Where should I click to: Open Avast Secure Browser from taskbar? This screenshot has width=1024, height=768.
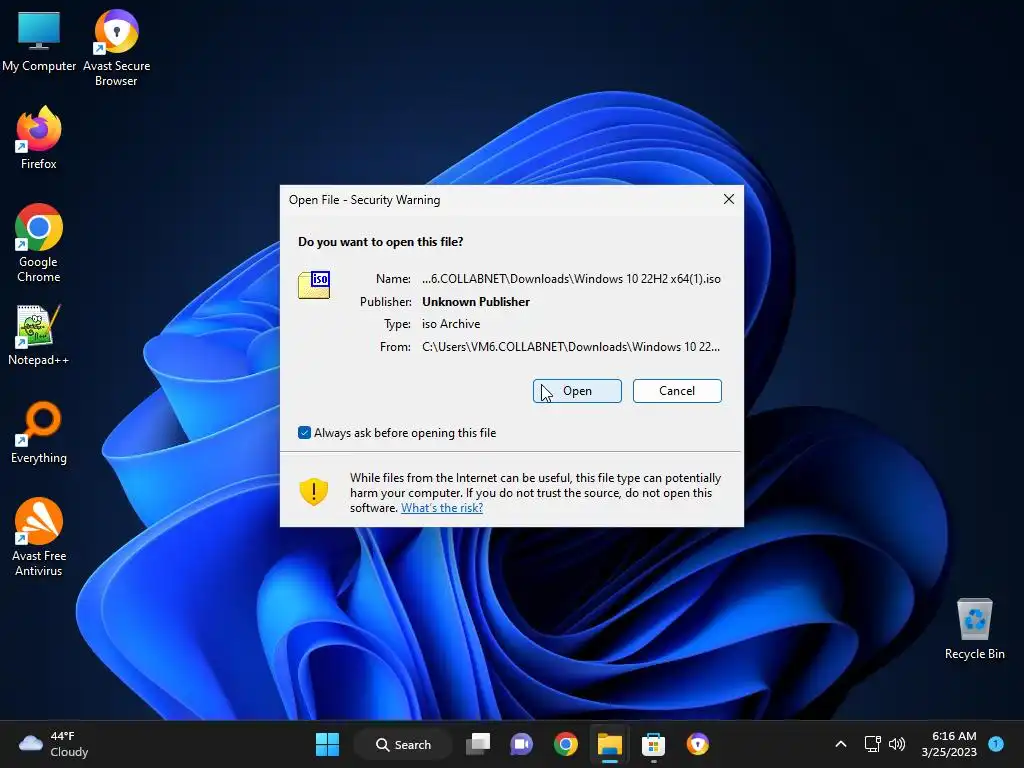click(x=697, y=744)
